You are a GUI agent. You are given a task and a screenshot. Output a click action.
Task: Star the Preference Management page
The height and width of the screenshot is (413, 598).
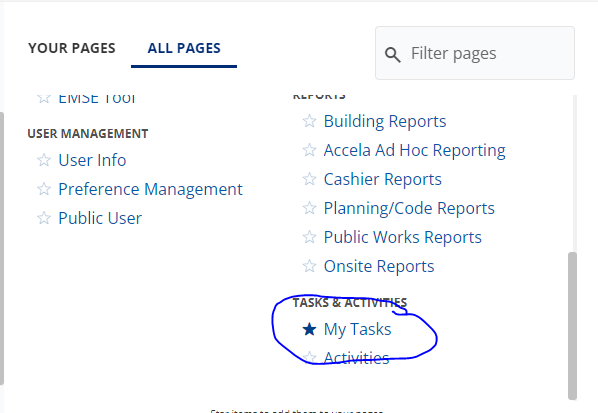44,189
